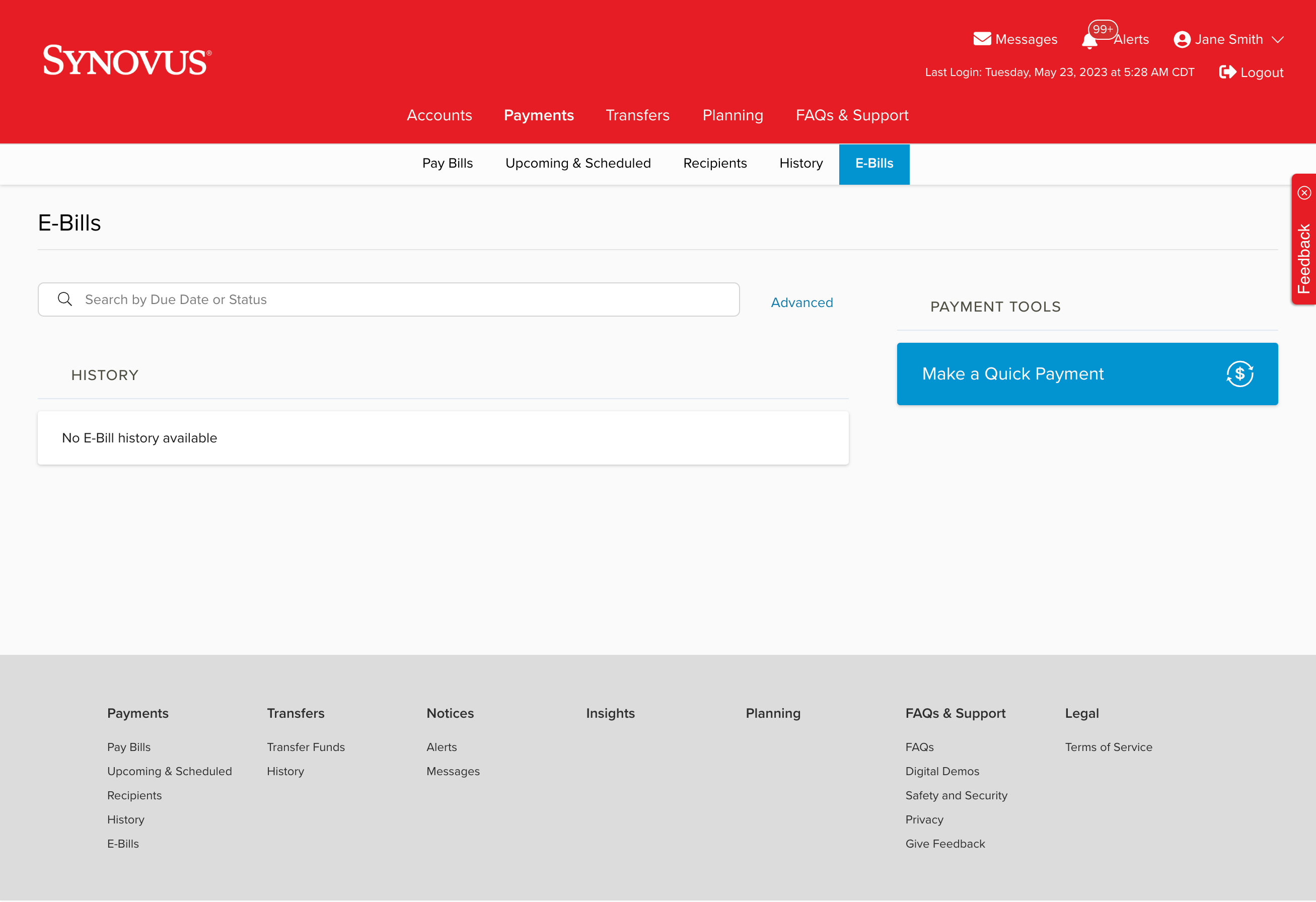Open the Accounts menu

tap(440, 115)
